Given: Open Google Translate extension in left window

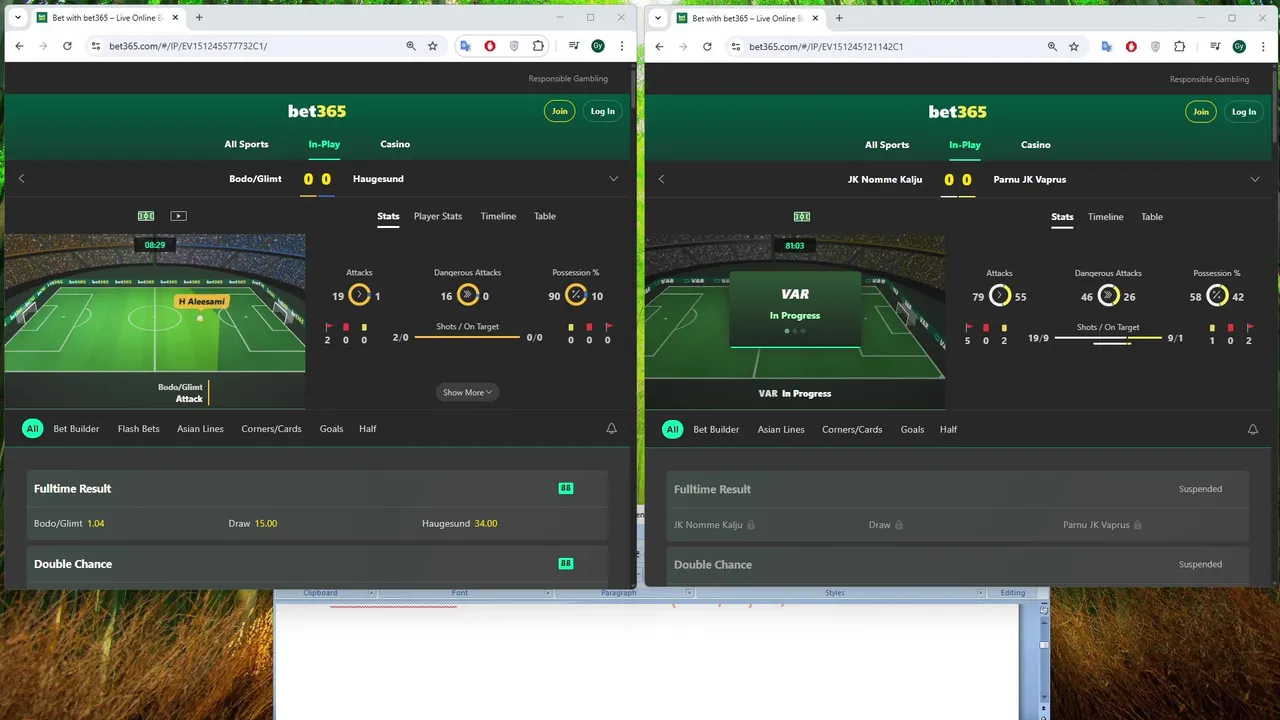Looking at the screenshot, I should 466,46.
